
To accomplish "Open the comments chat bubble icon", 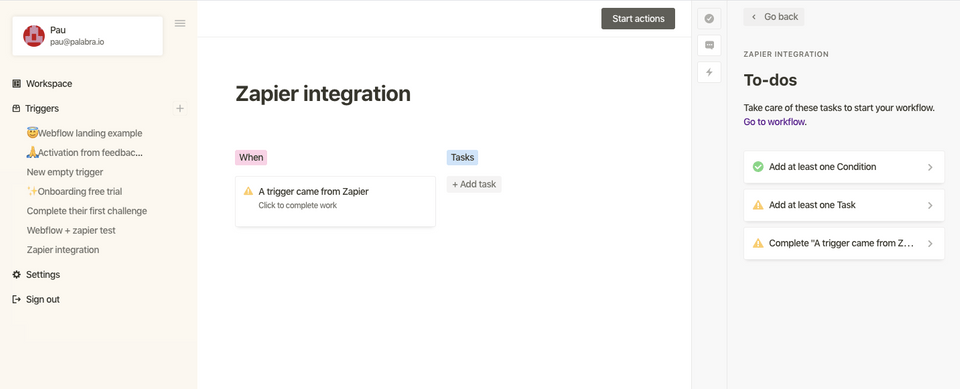I will (x=709, y=45).
